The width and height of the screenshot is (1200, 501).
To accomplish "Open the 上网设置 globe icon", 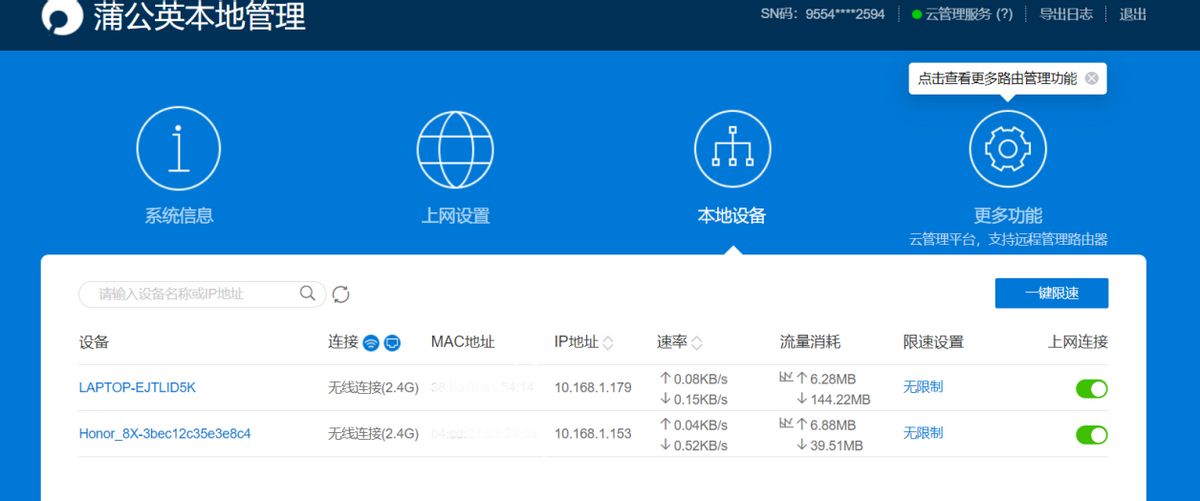I will click(455, 148).
